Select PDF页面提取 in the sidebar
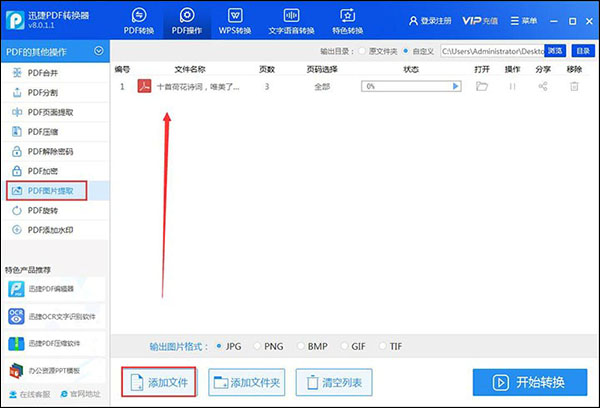Viewport: 600px width, 408px height. [x=55, y=112]
